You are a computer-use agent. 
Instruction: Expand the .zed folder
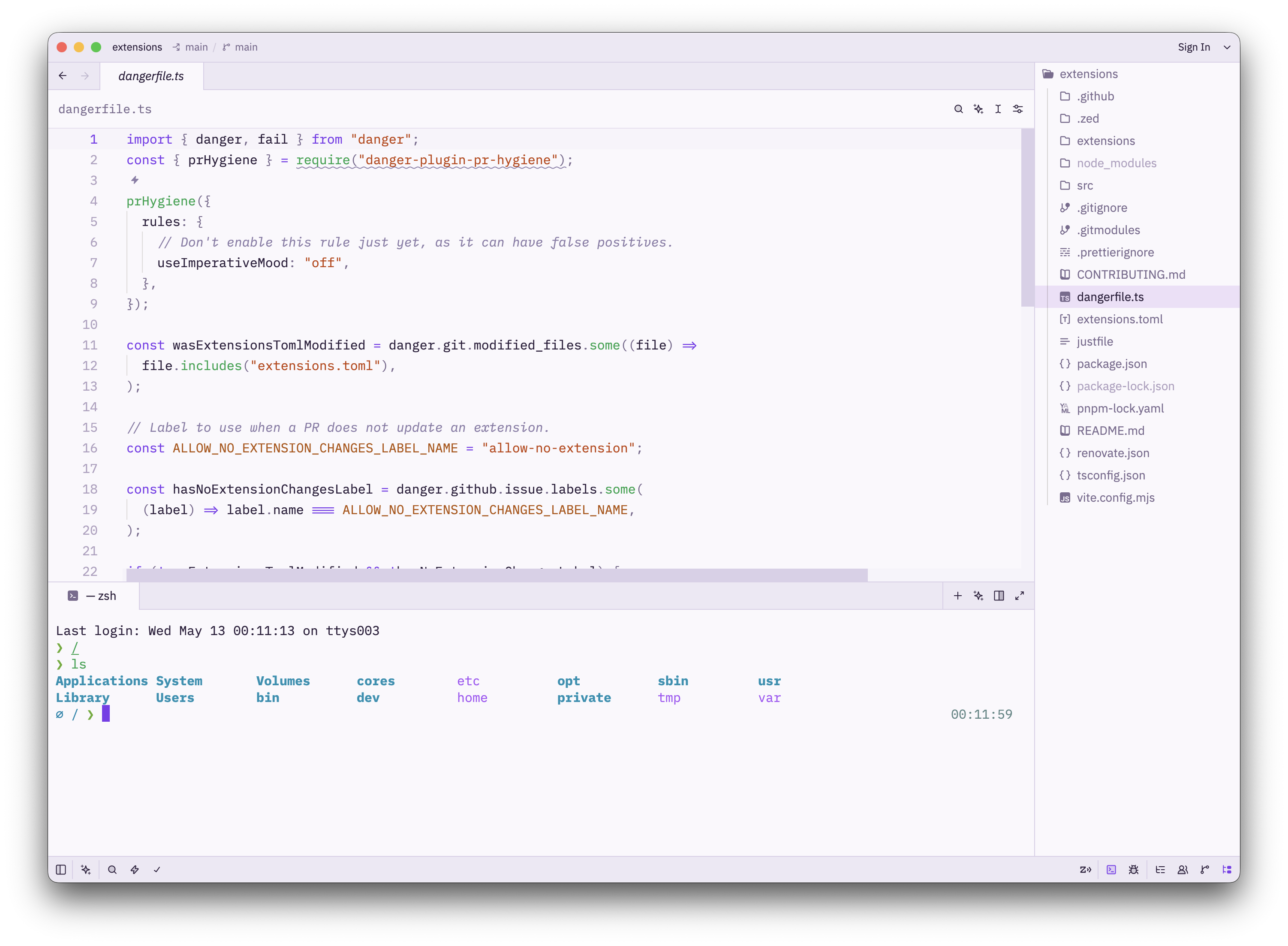pyautogui.click(x=1138, y=118)
